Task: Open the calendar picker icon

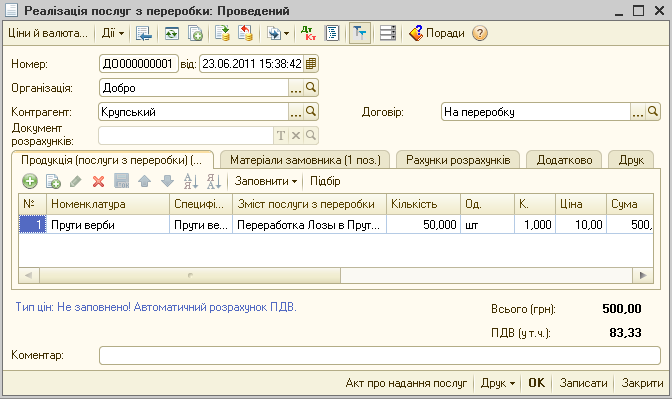Action: (311, 64)
